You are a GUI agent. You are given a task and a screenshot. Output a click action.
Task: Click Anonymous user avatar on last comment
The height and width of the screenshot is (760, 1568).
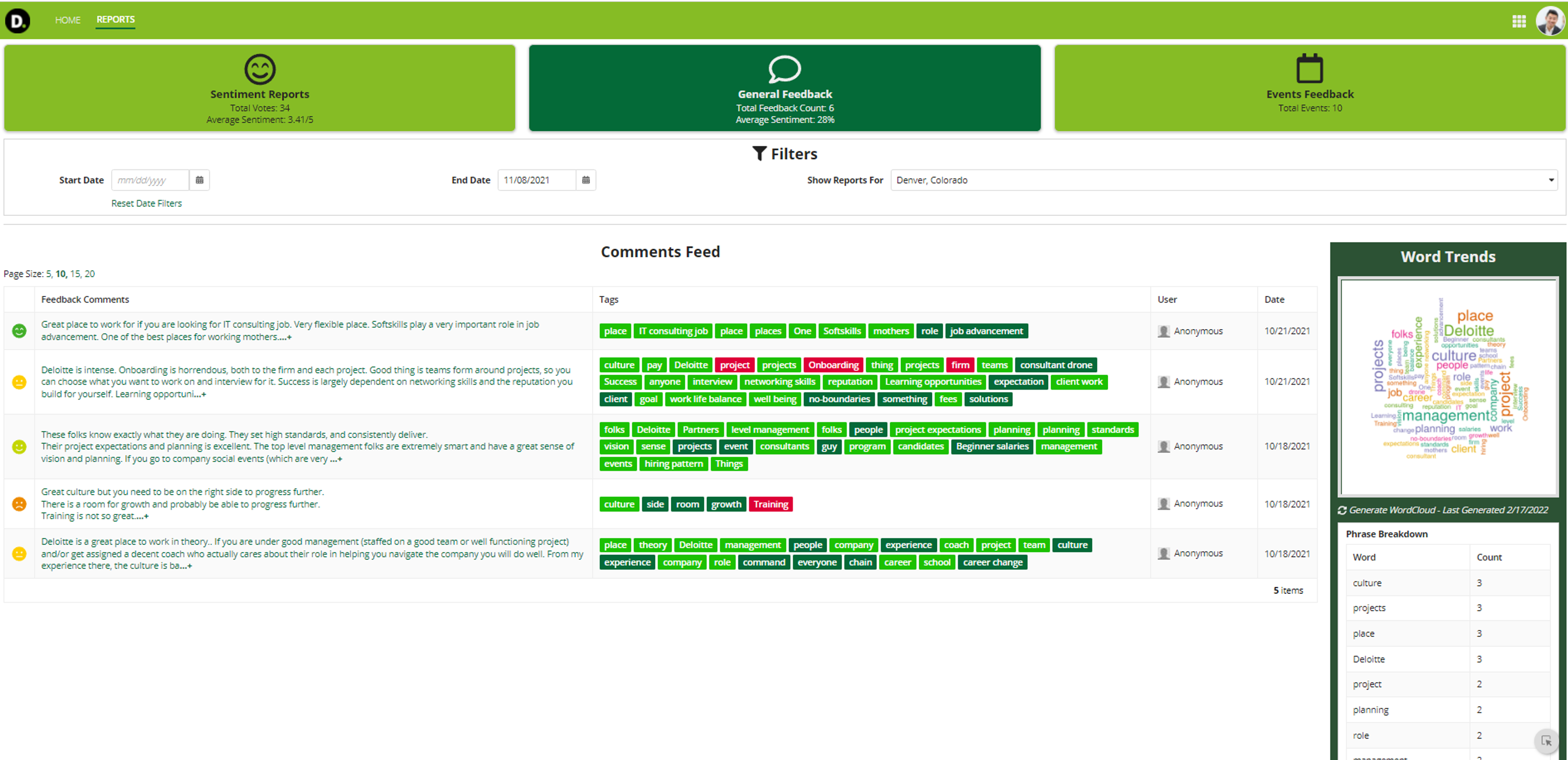[x=1163, y=553]
